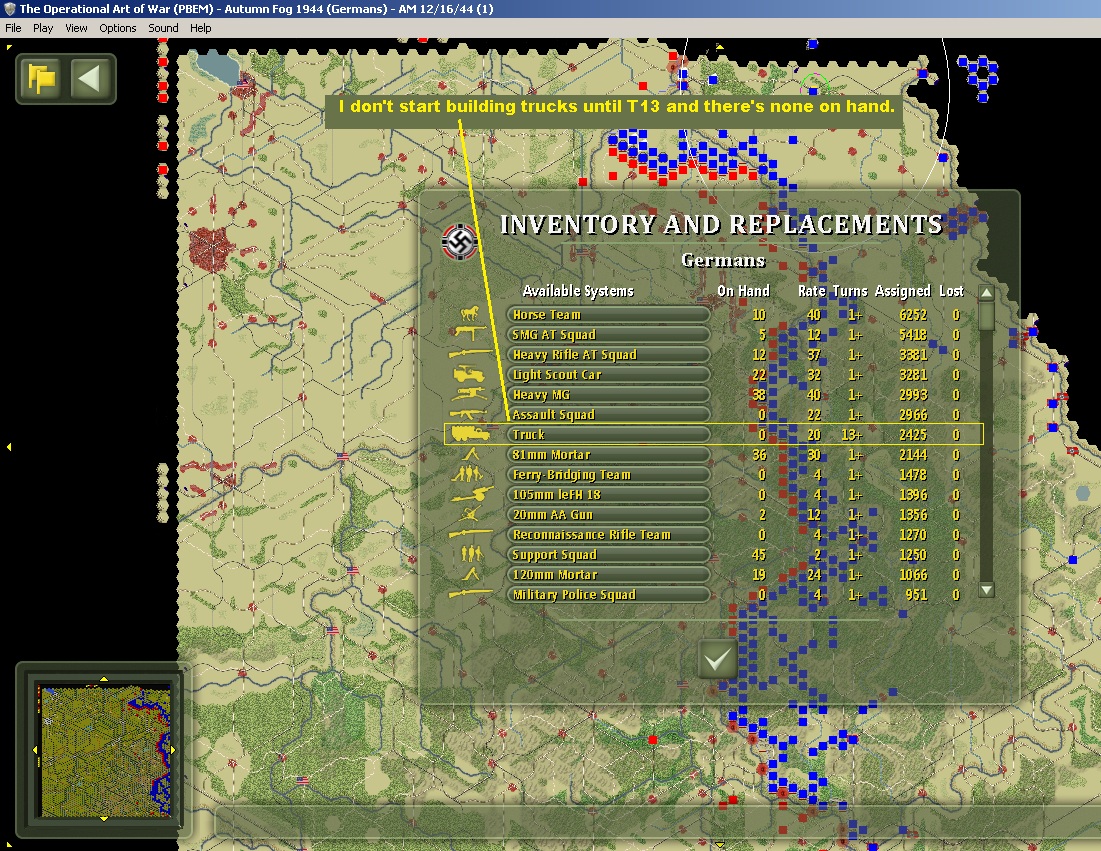Click the Assigned column header

(902, 291)
